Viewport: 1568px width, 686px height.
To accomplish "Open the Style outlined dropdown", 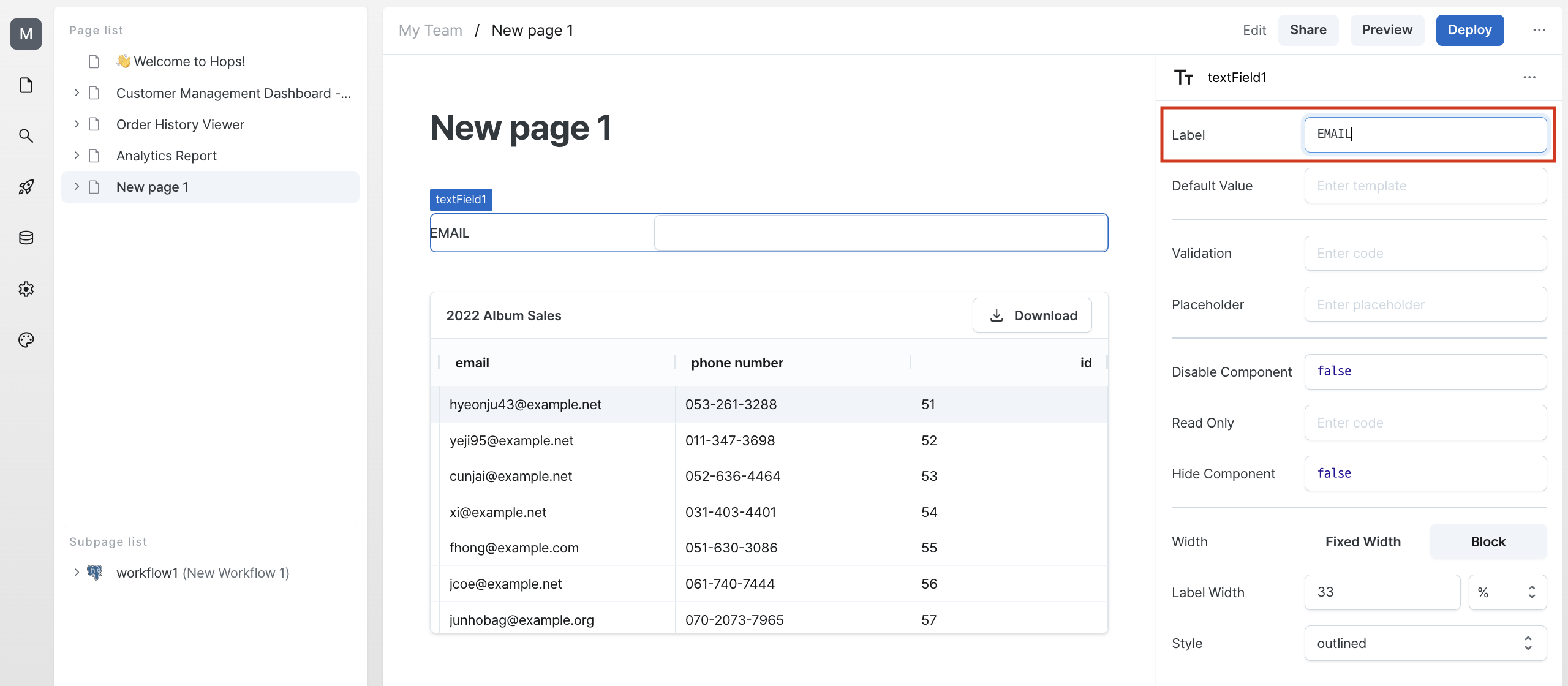I will pos(1425,643).
